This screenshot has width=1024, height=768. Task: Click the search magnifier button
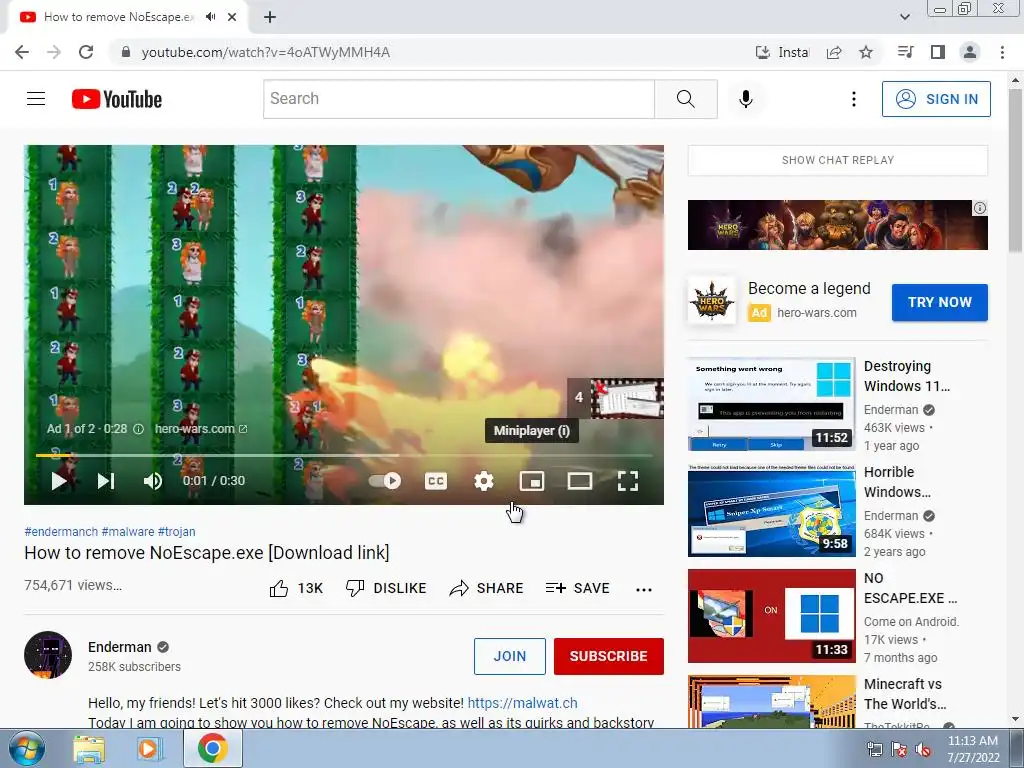[x=686, y=99]
